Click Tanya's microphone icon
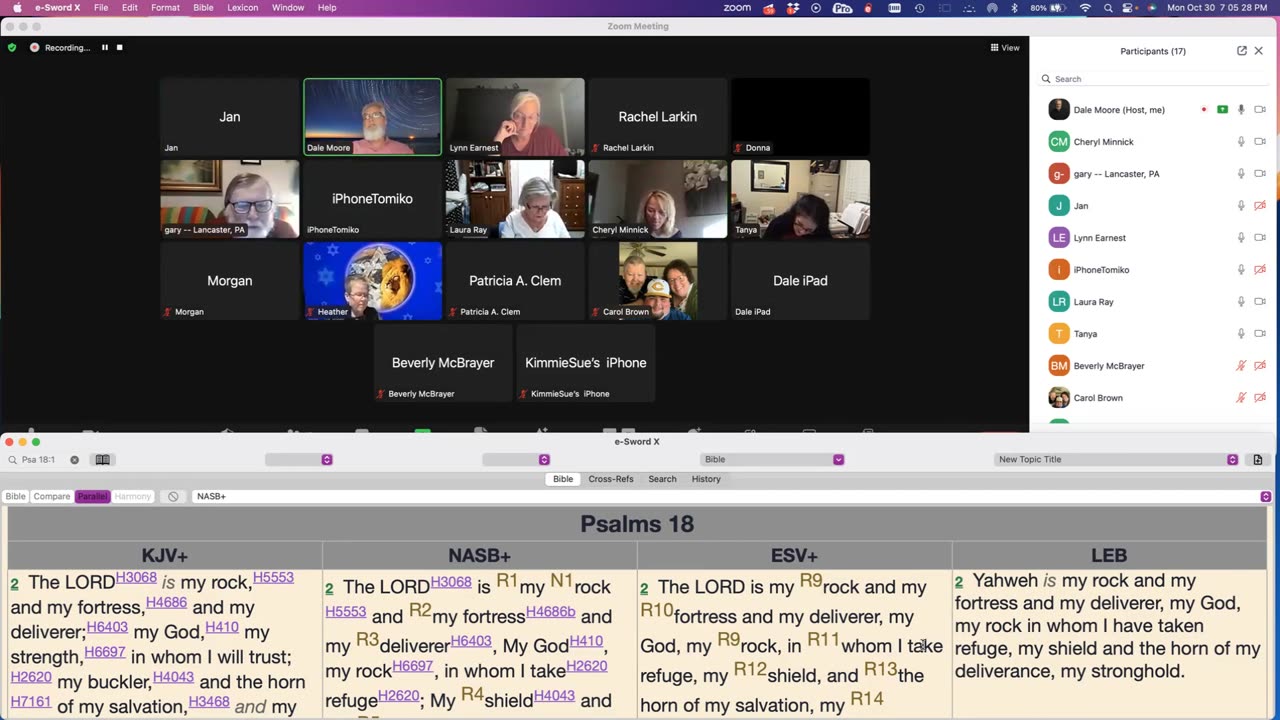The width and height of the screenshot is (1280, 720). (x=1241, y=334)
